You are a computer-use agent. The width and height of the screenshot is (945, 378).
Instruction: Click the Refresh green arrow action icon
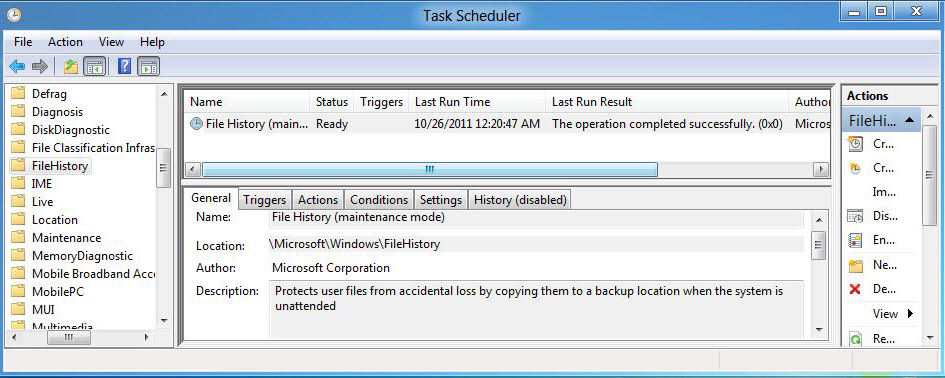pyautogui.click(x=855, y=339)
